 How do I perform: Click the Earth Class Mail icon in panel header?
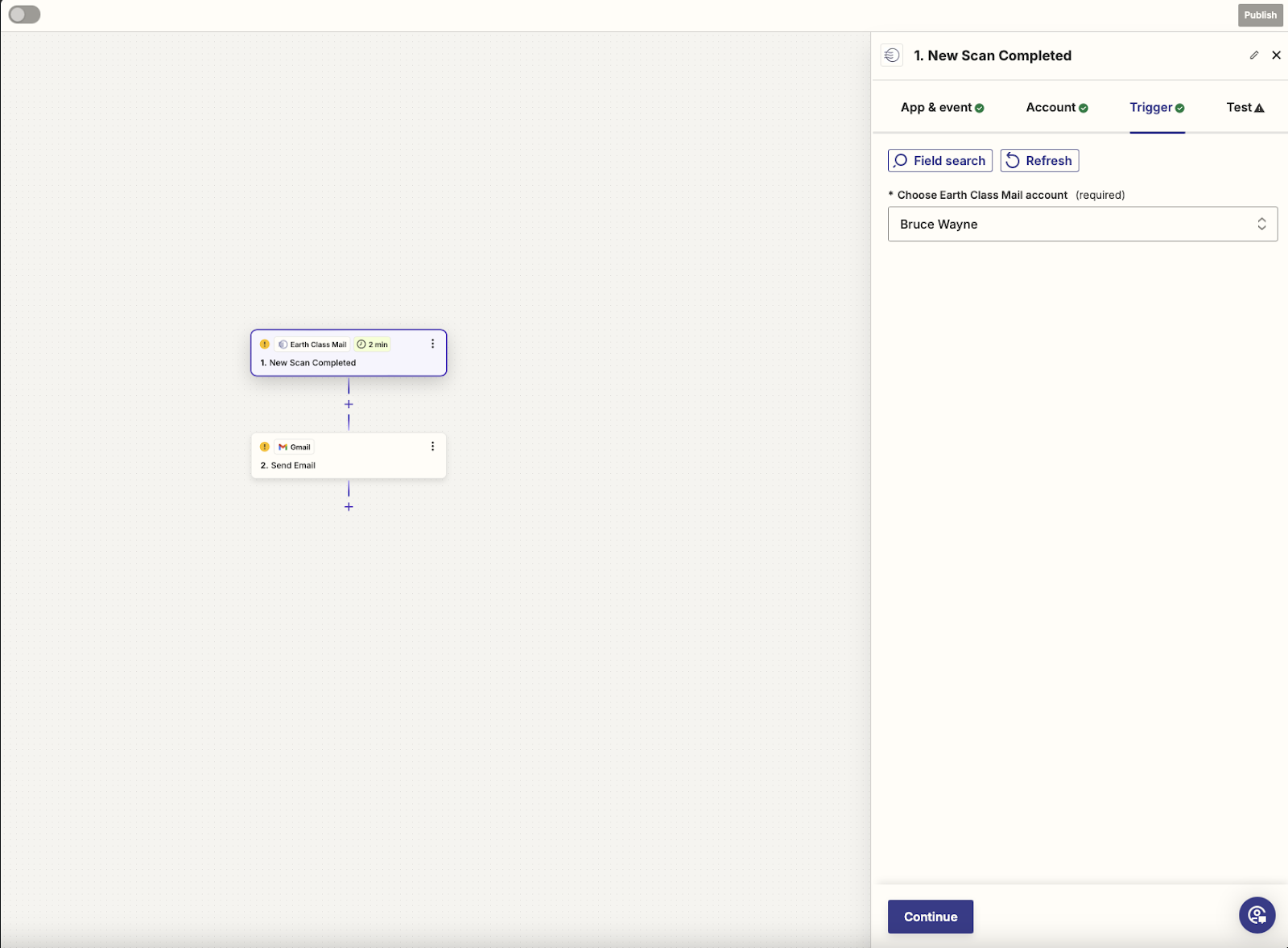[x=892, y=56]
